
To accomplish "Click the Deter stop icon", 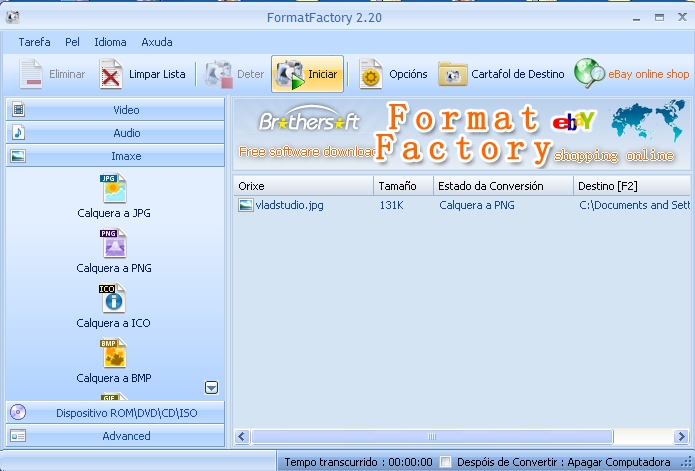I will pyautogui.click(x=219, y=74).
